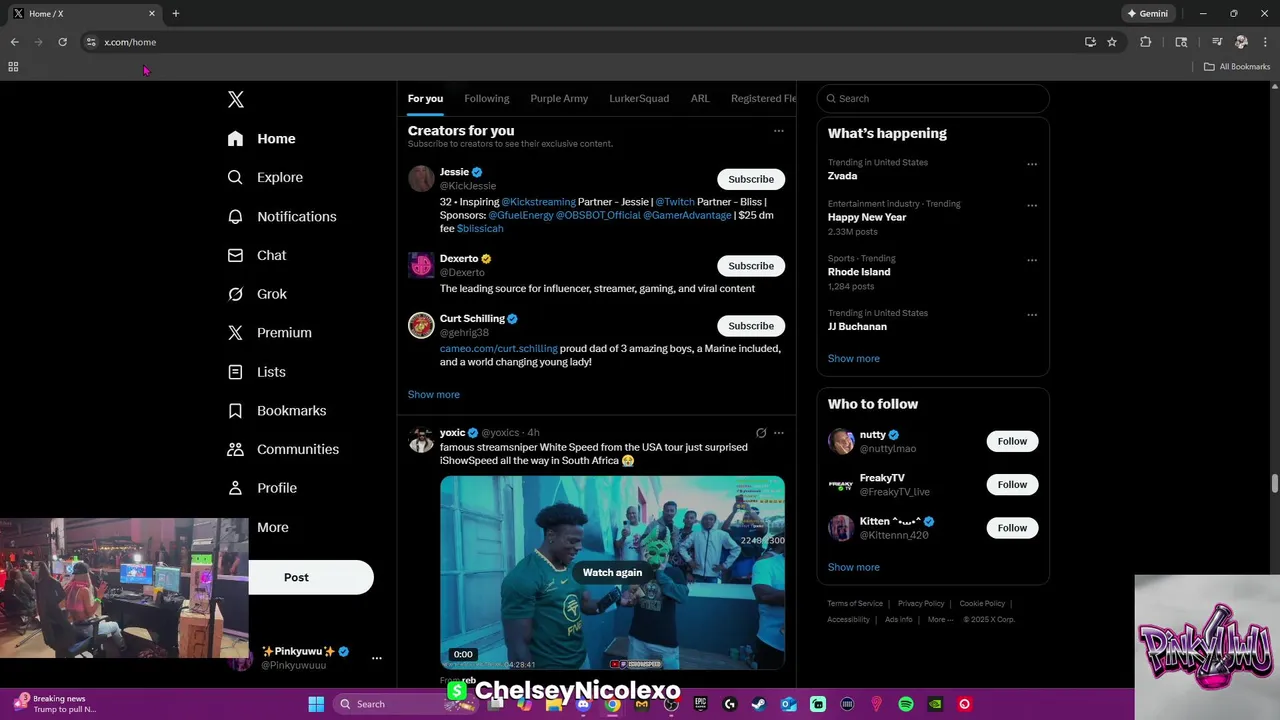Click the page vertical scrollbar thumb
1280x720 pixels.
(1275, 483)
